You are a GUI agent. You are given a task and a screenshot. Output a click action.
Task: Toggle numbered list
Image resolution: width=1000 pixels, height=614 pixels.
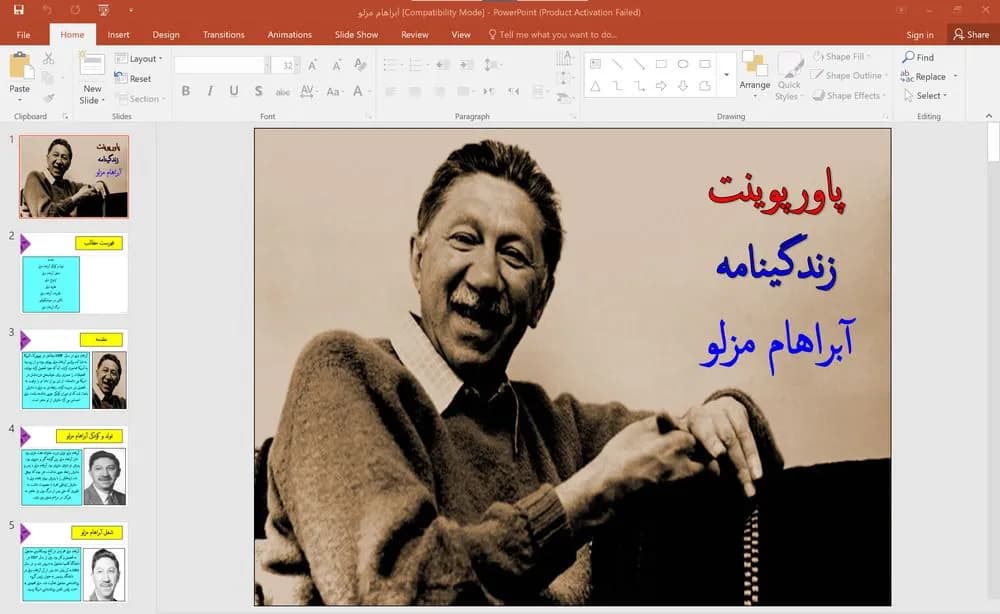(x=418, y=65)
